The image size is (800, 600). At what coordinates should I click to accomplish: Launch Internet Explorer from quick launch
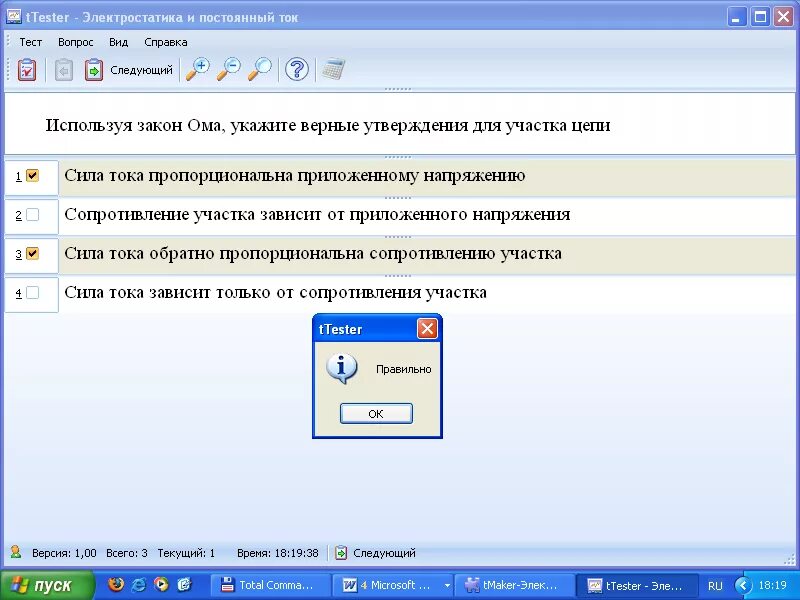(139, 584)
